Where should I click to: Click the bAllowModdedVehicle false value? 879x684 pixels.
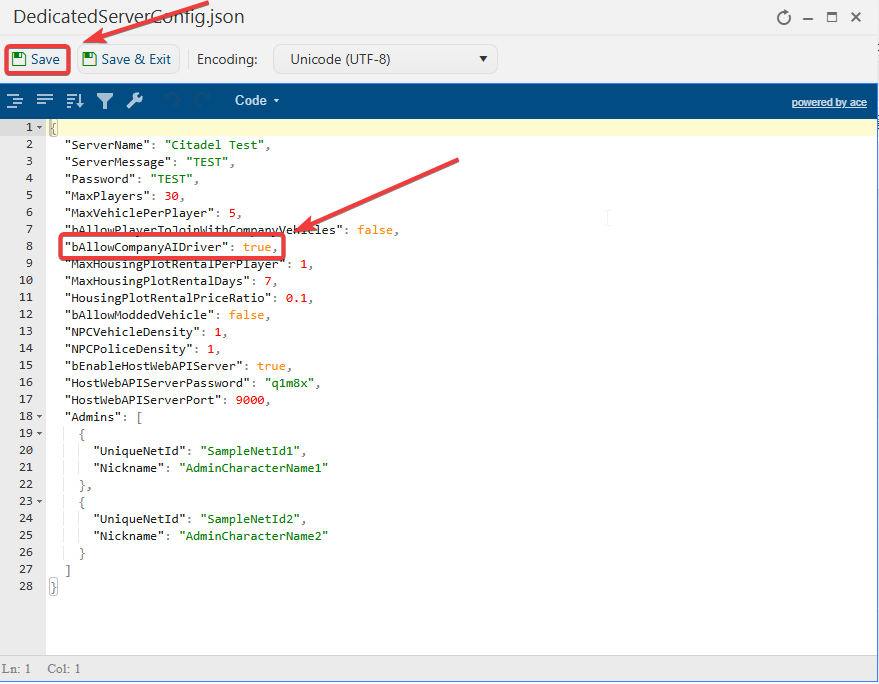click(x=246, y=315)
